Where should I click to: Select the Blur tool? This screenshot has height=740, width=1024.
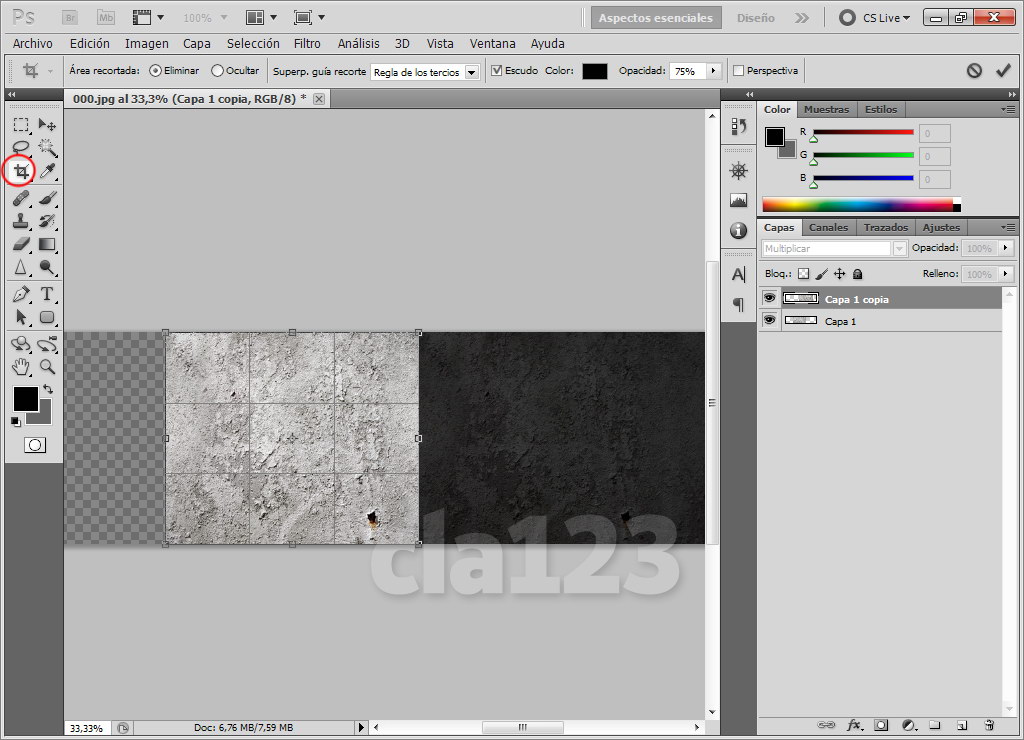[21, 267]
